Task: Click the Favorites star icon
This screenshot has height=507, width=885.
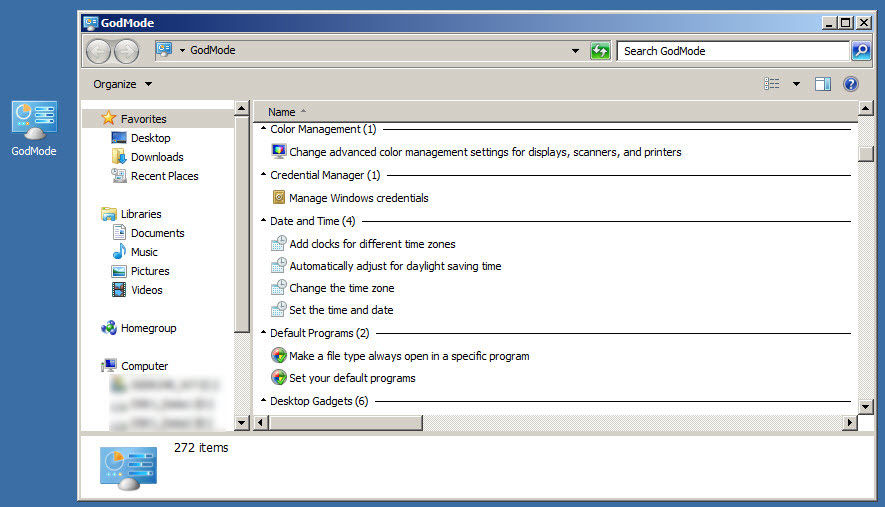Action: tap(108, 118)
